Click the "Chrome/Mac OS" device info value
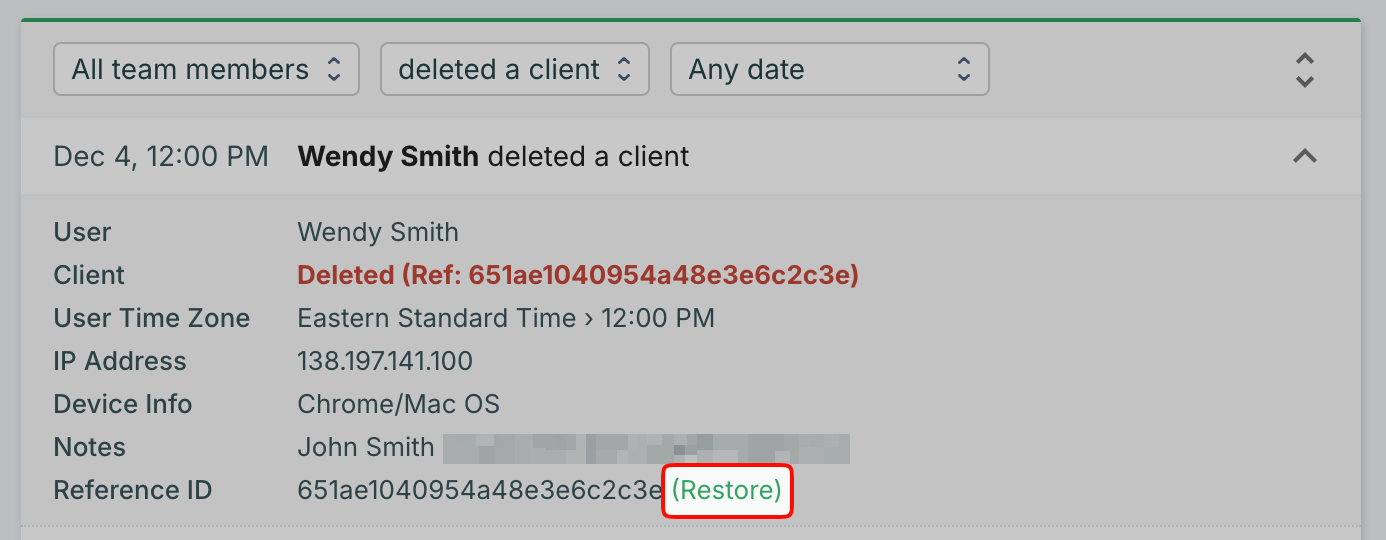 click(x=398, y=404)
